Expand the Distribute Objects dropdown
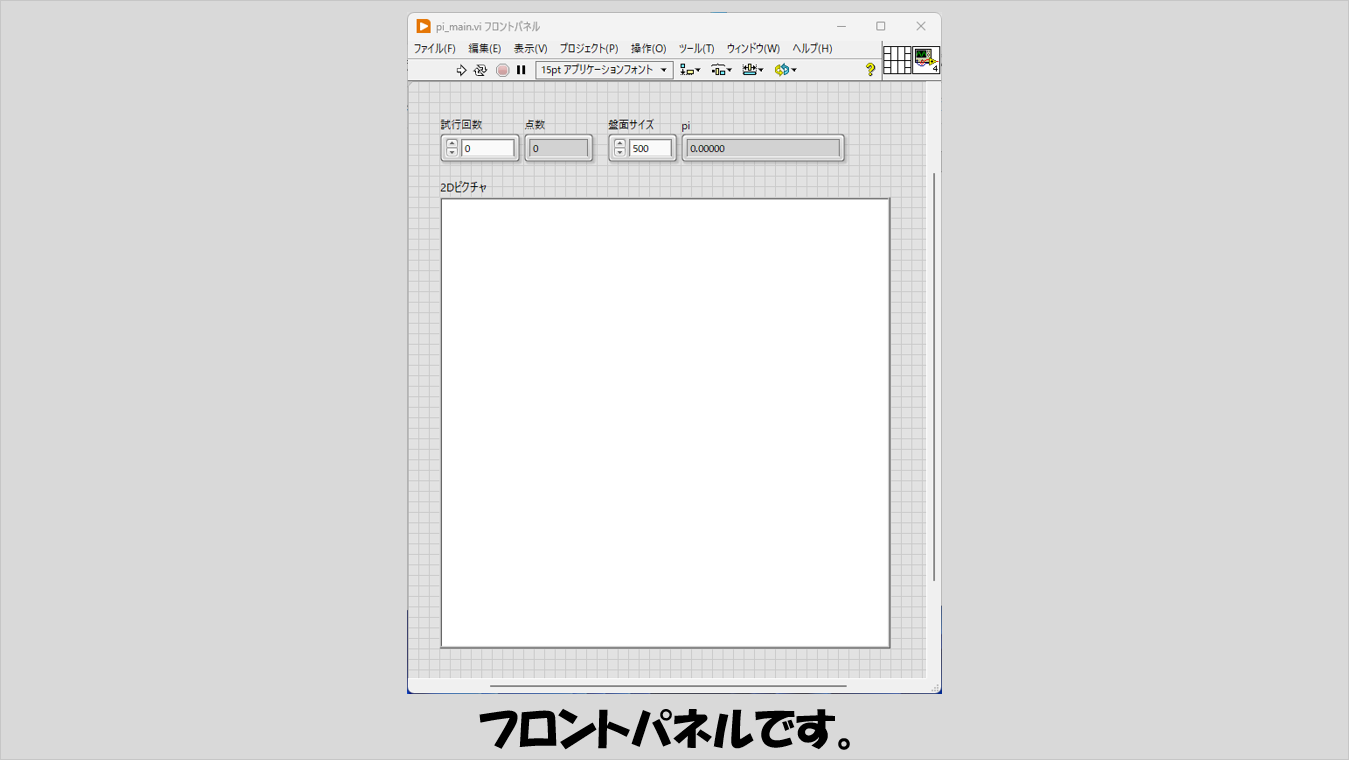Image resolution: width=1349 pixels, height=760 pixels. (x=721, y=70)
